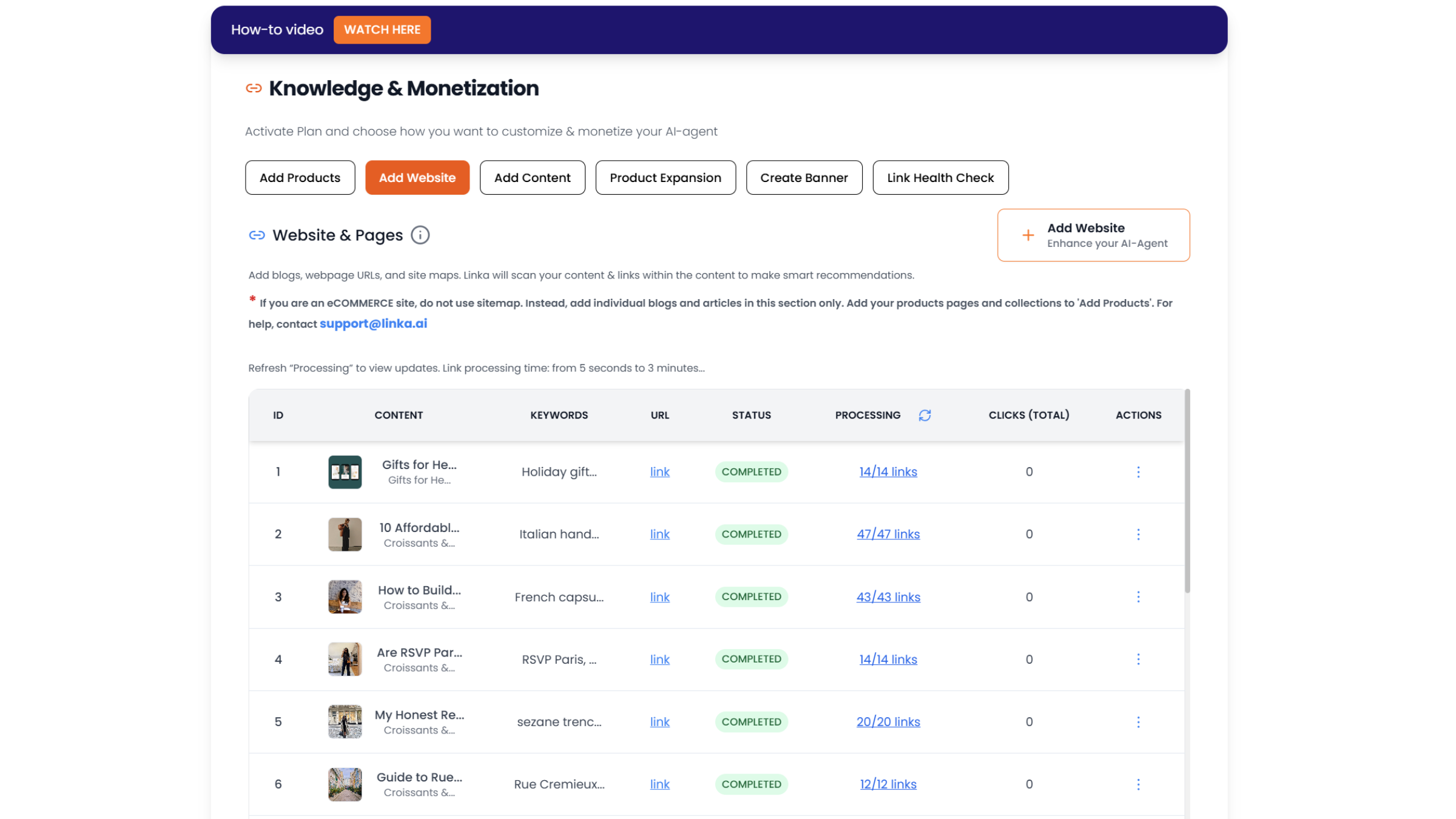Open actions menu for My Honest Re... row
The height and width of the screenshot is (819, 1456).
tap(1138, 722)
